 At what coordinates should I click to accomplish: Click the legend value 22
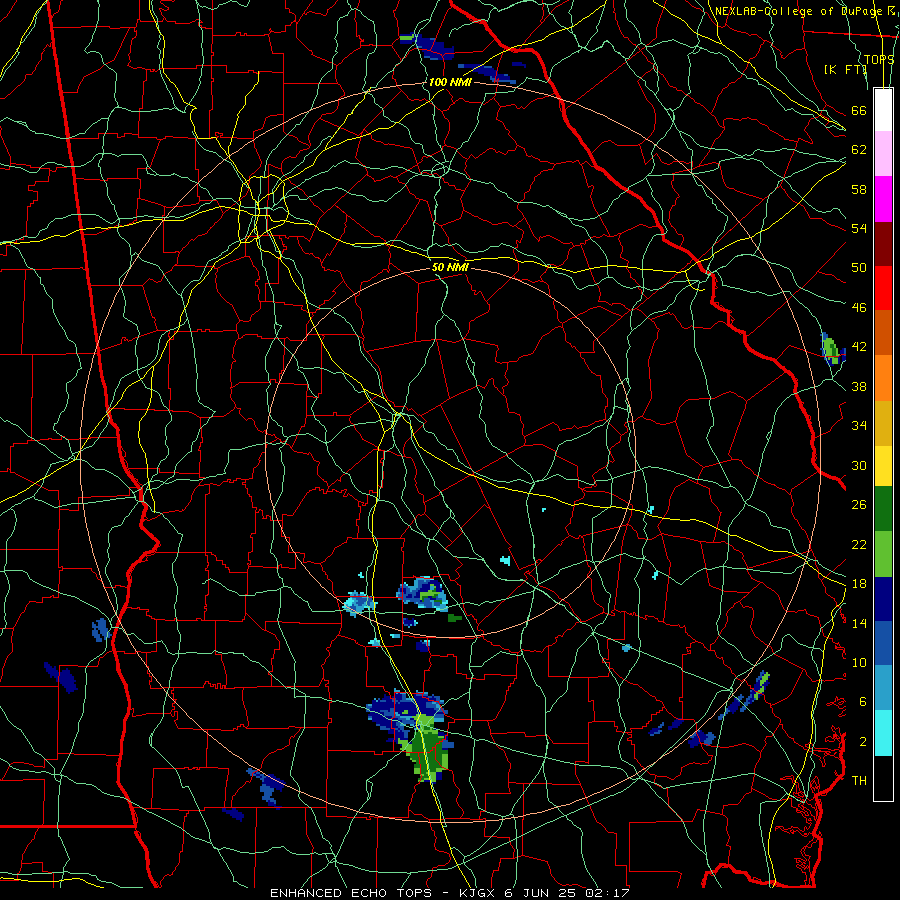[859, 544]
